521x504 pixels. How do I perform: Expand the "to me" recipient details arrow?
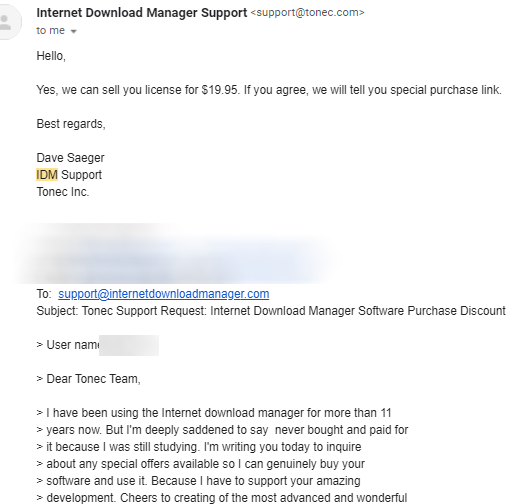pyautogui.click(x=74, y=31)
